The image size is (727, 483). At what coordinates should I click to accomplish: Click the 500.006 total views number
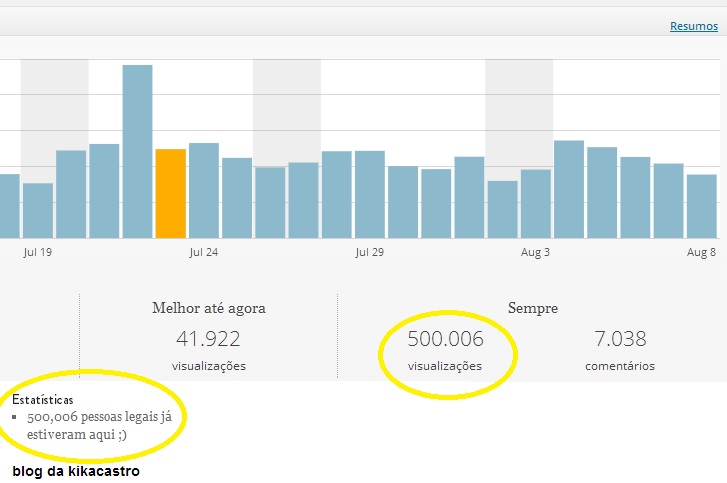445,338
